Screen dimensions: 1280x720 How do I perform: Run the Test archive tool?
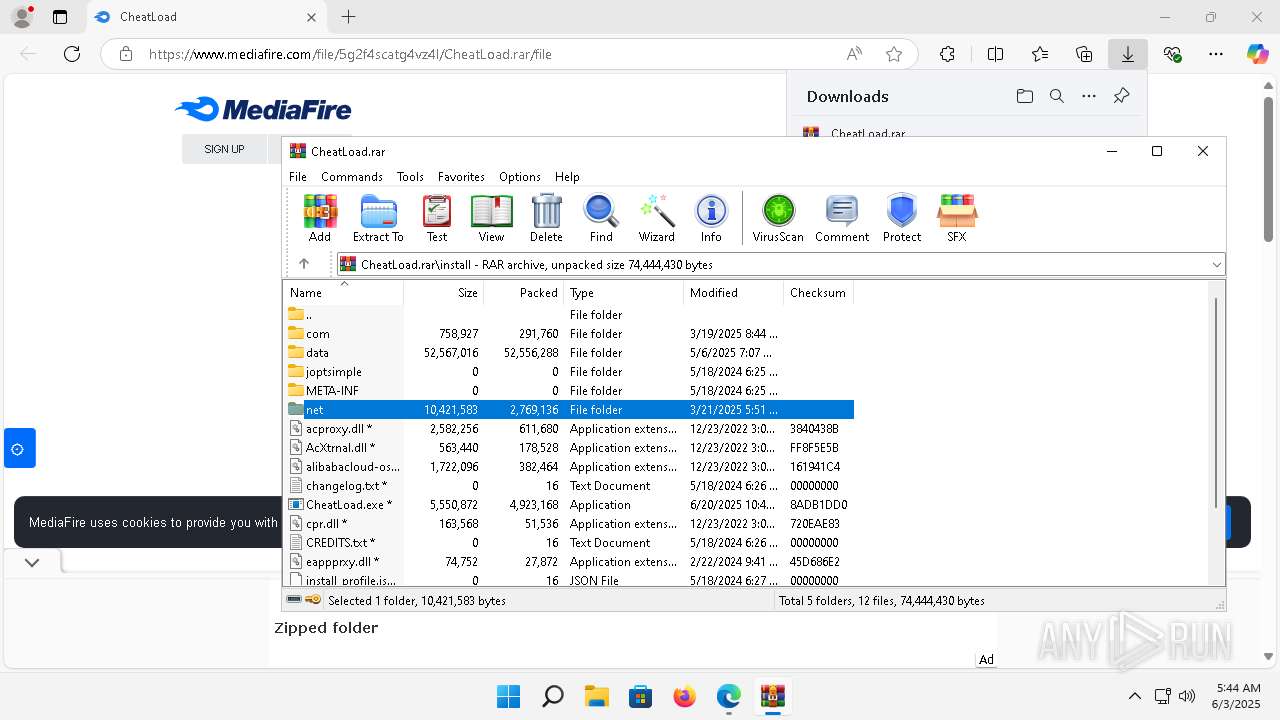pyautogui.click(x=437, y=218)
